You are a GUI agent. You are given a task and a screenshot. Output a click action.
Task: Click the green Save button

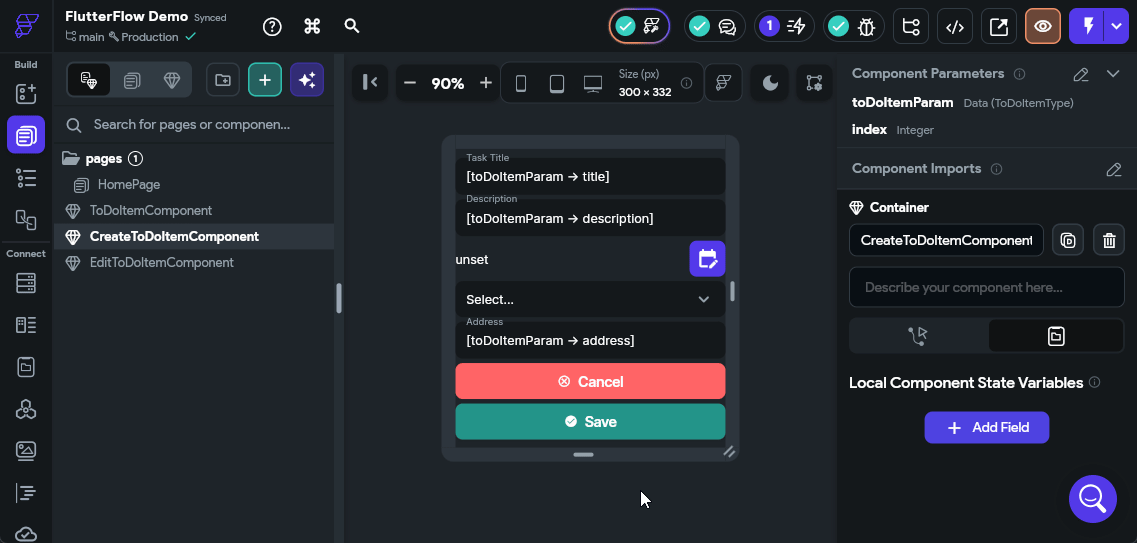click(590, 421)
